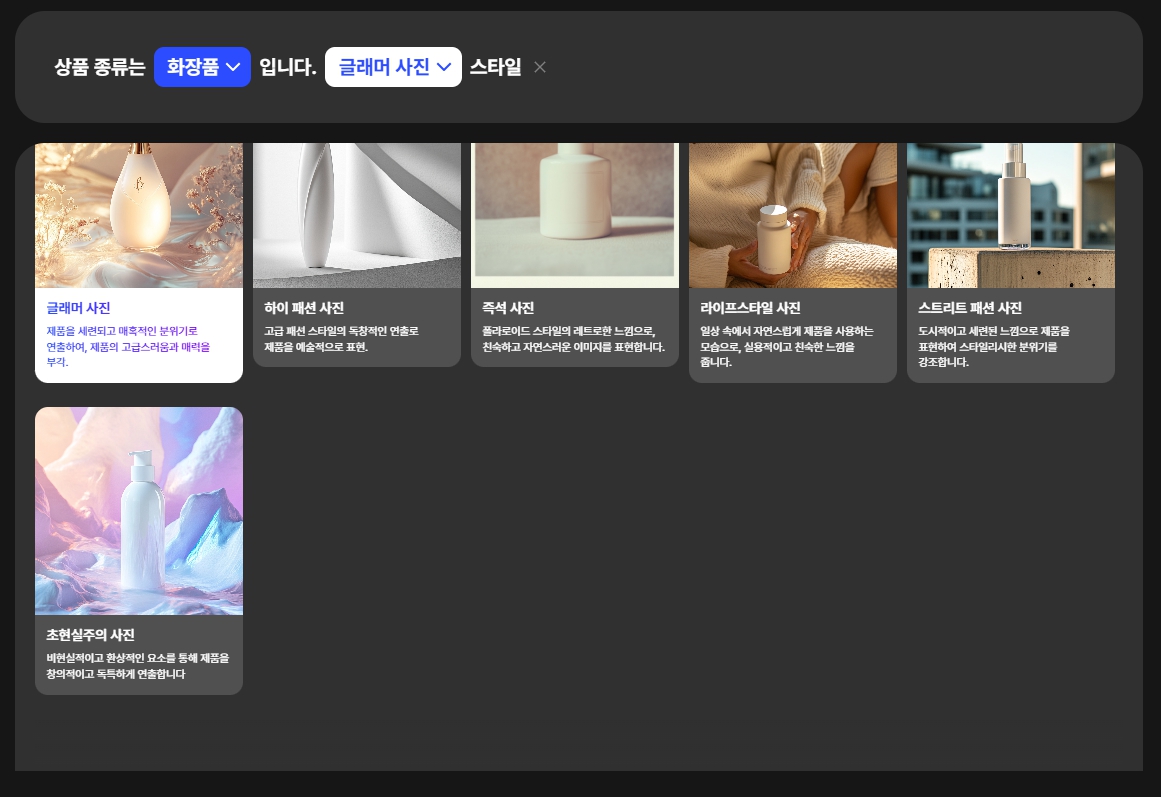The width and height of the screenshot is (1161, 797).
Task: Expand the 글래머 사진 style dropdown
Action: click(x=393, y=67)
